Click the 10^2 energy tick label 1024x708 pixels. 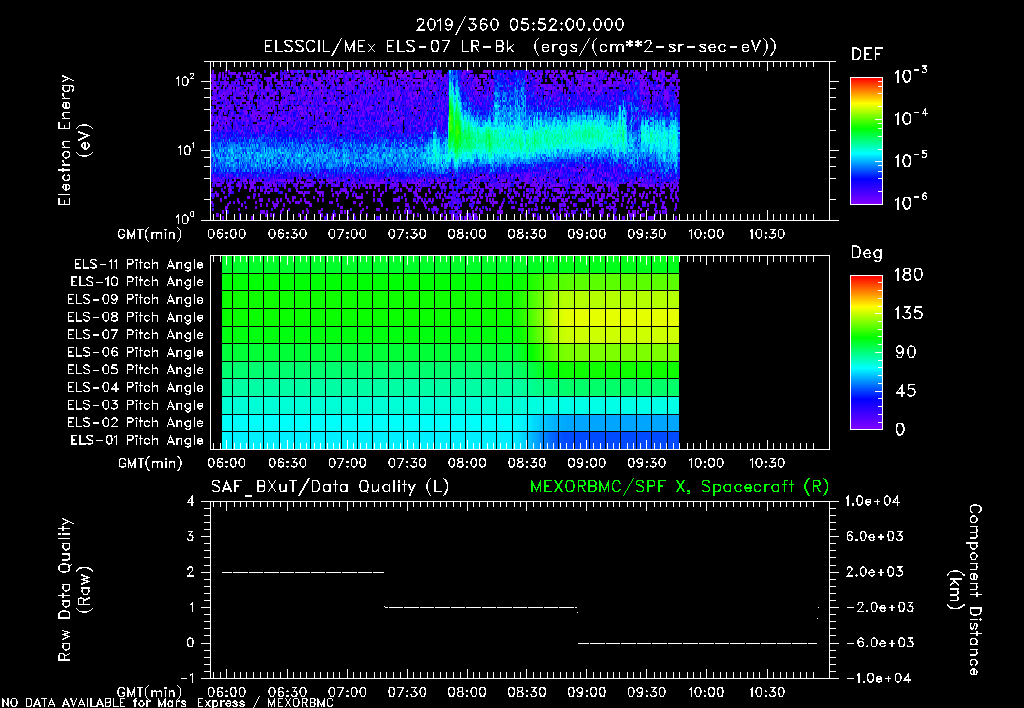[x=185, y=80]
